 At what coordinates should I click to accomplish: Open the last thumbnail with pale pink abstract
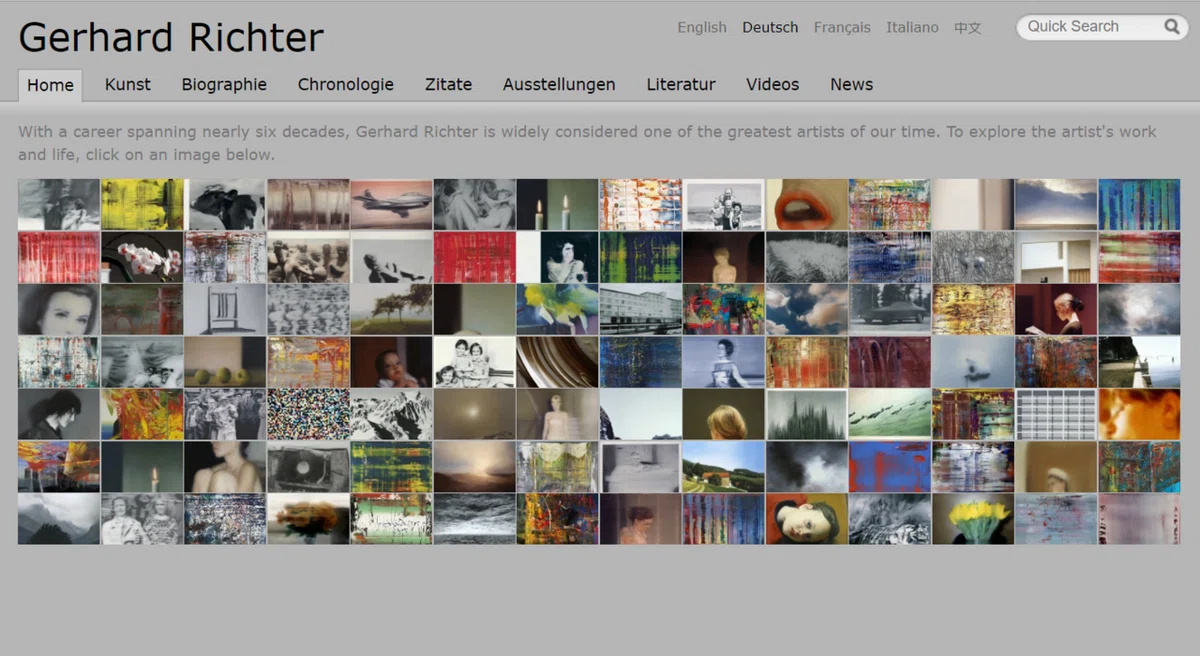pos(1139,519)
